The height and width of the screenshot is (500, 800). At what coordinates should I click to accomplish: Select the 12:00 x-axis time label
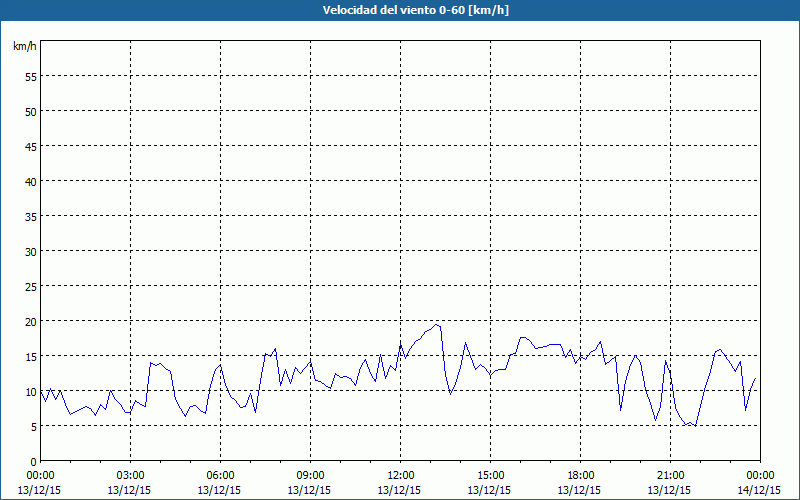pyautogui.click(x=401, y=476)
